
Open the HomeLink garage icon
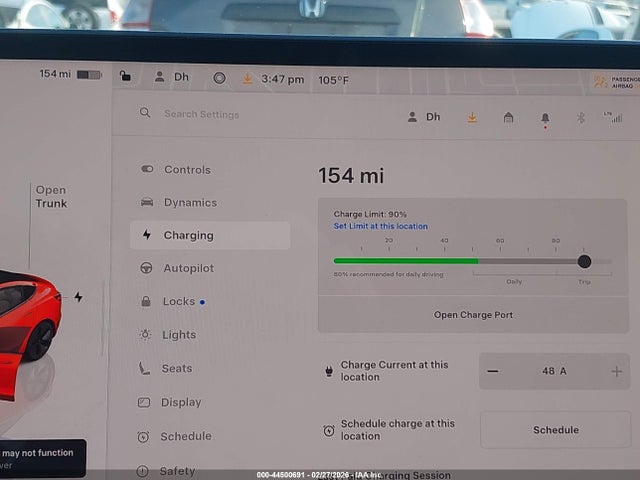pos(508,118)
